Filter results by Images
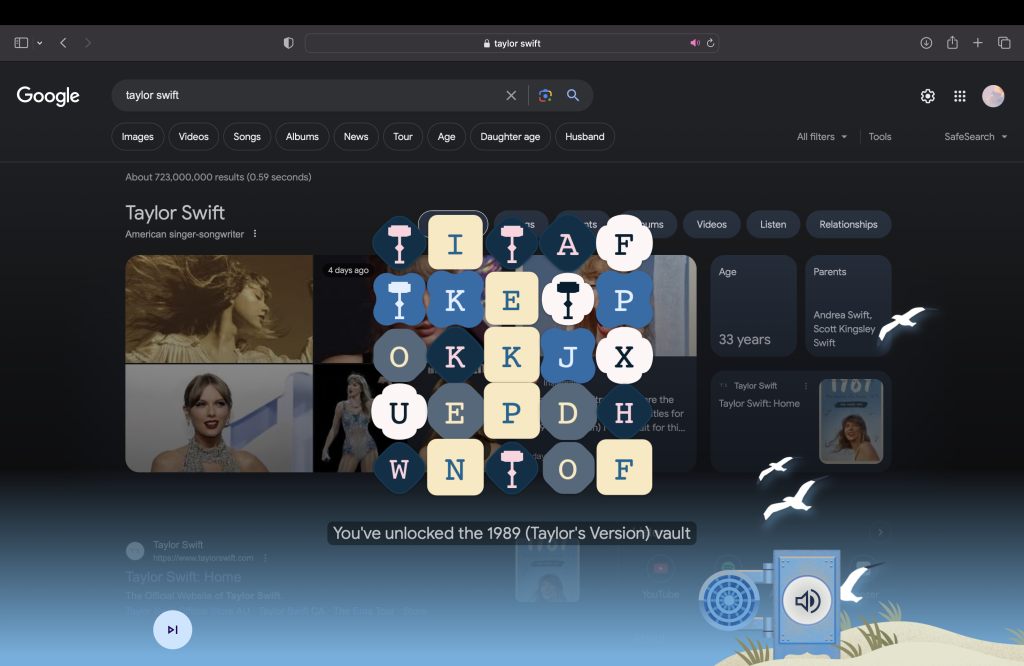 pyautogui.click(x=138, y=136)
